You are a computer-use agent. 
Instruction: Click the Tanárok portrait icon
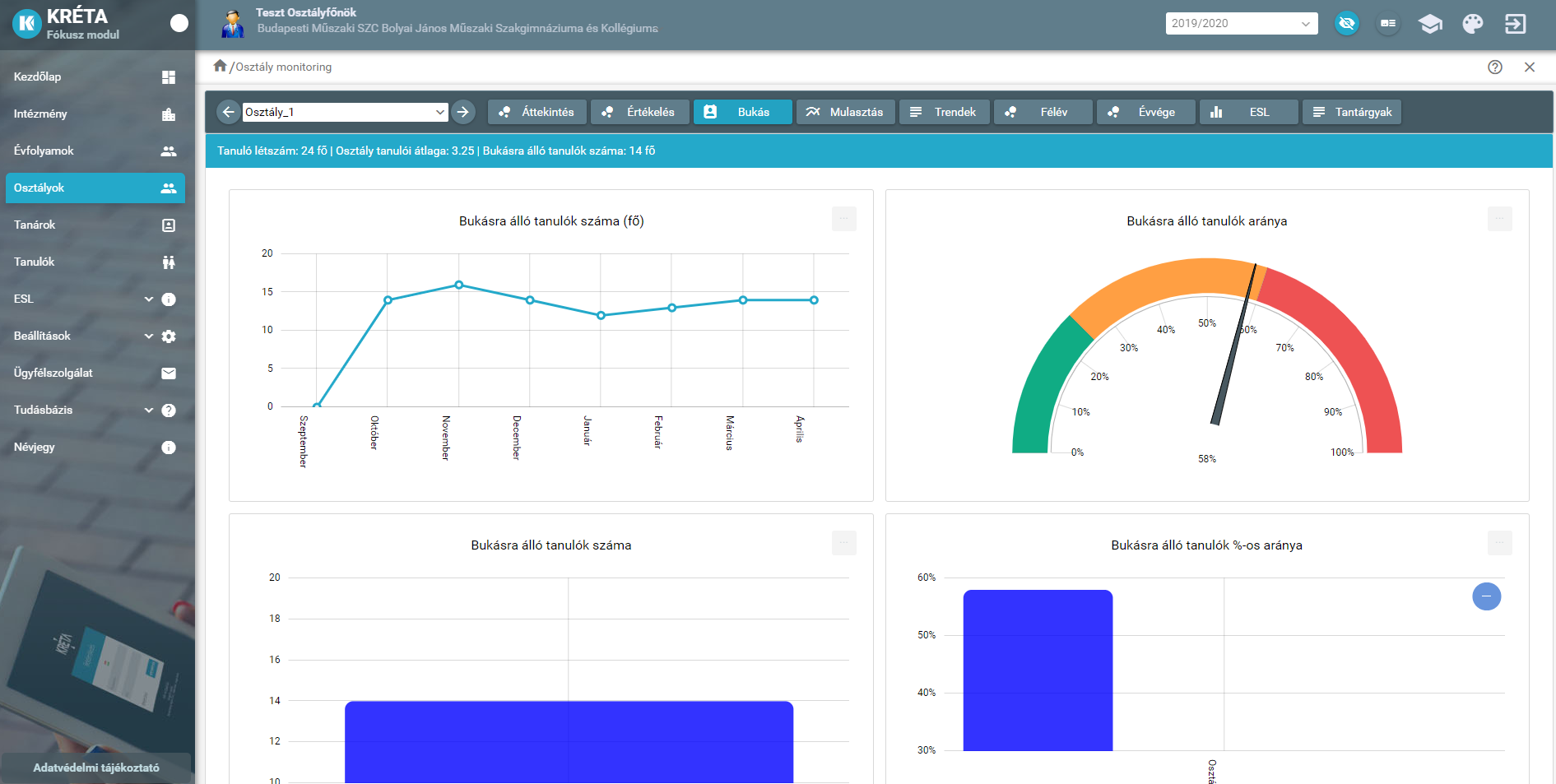pyautogui.click(x=169, y=225)
